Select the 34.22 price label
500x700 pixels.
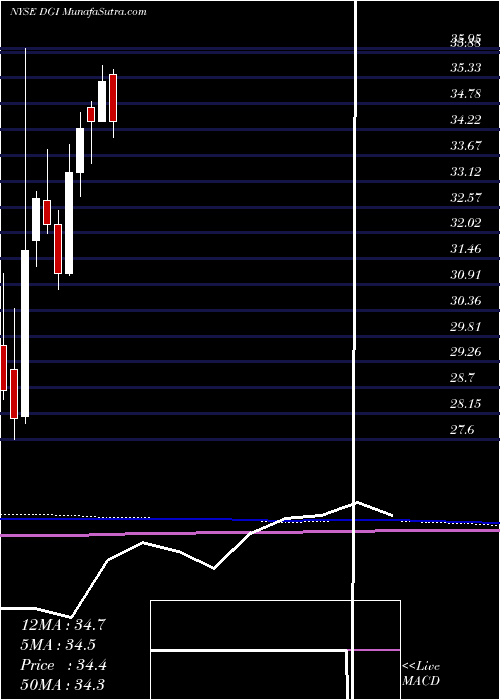466,120
